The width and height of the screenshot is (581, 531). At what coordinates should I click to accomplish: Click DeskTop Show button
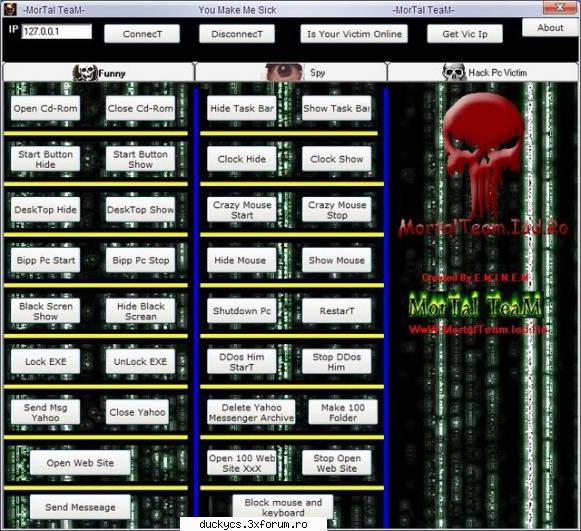tap(140, 209)
